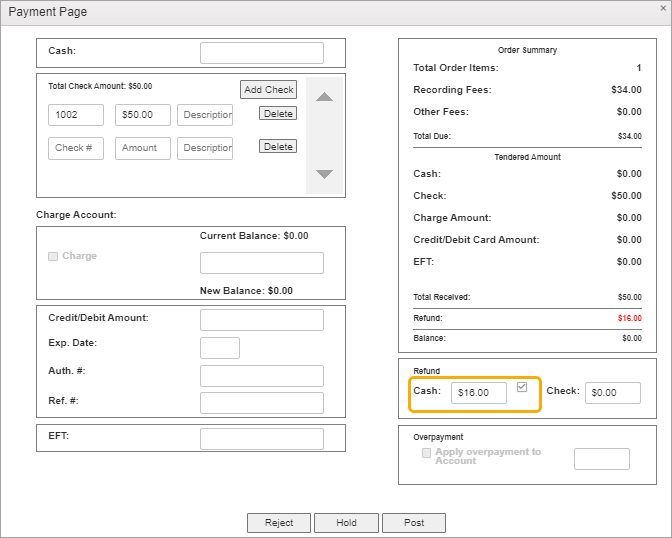Click the empty Check # field
672x538 pixels.
point(76,148)
